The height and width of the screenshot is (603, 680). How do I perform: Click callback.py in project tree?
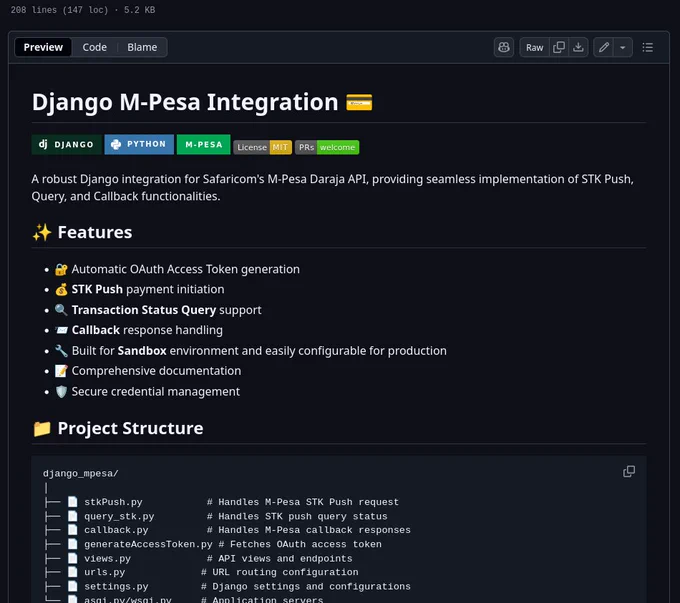point(116,530)
